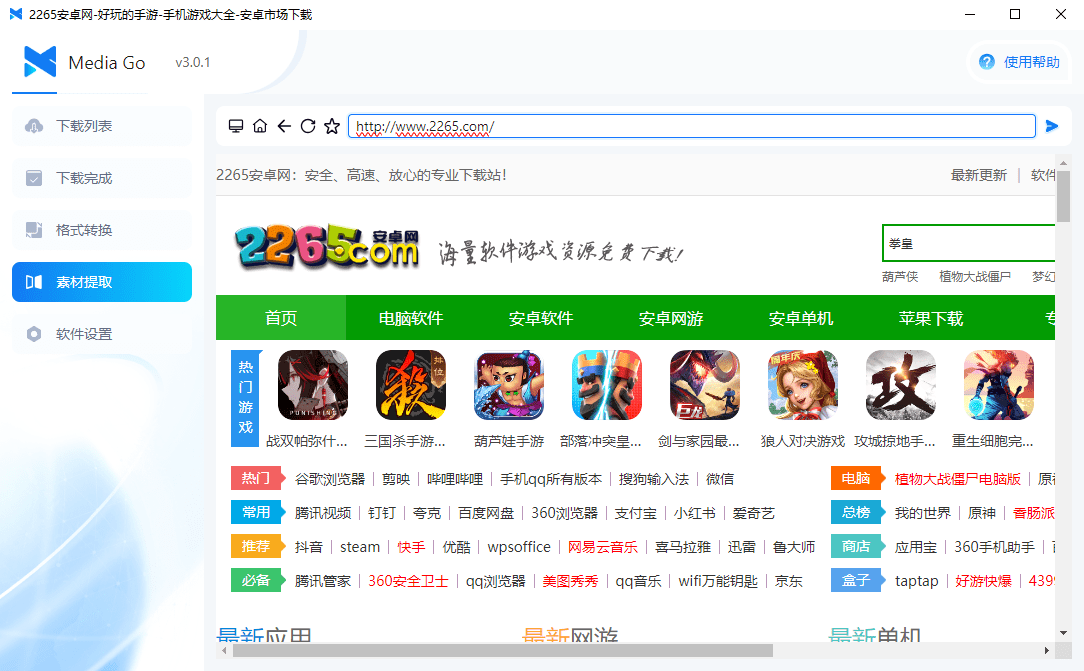
Task: Select 安卓网游 navigation item
Action: (x=671, y=318)
